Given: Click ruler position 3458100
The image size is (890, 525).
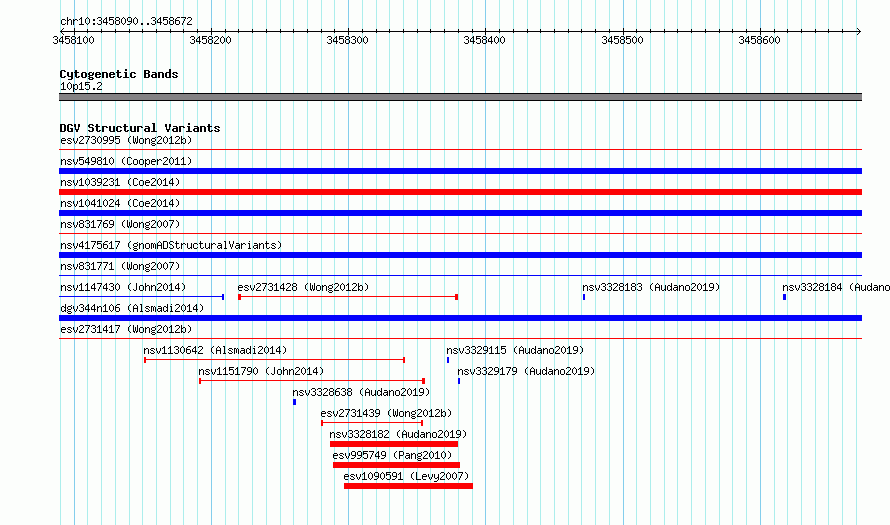Looking at the screenshot, I should coord(73,40).
